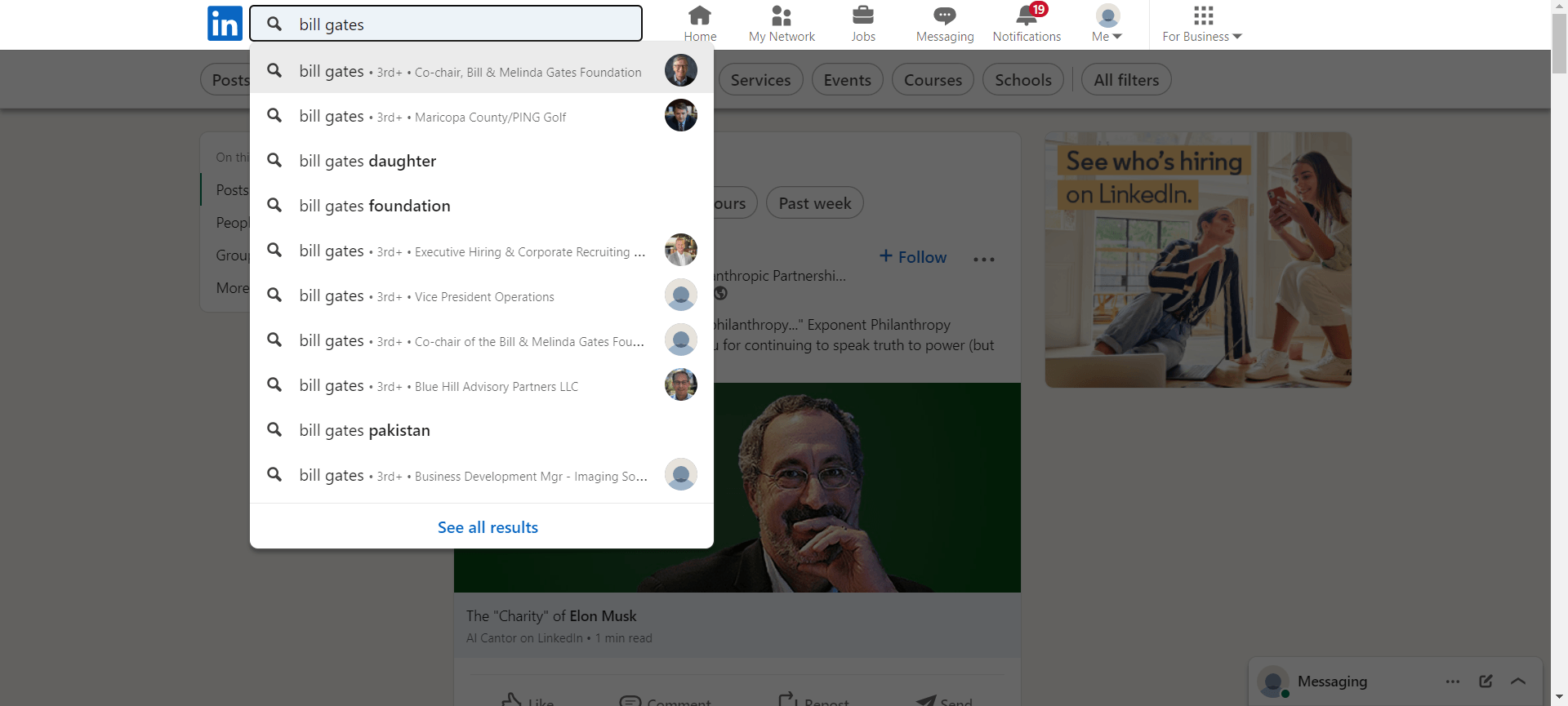Click See all results link
Viewport: 1568px width, 706px height.
point(488,527)
